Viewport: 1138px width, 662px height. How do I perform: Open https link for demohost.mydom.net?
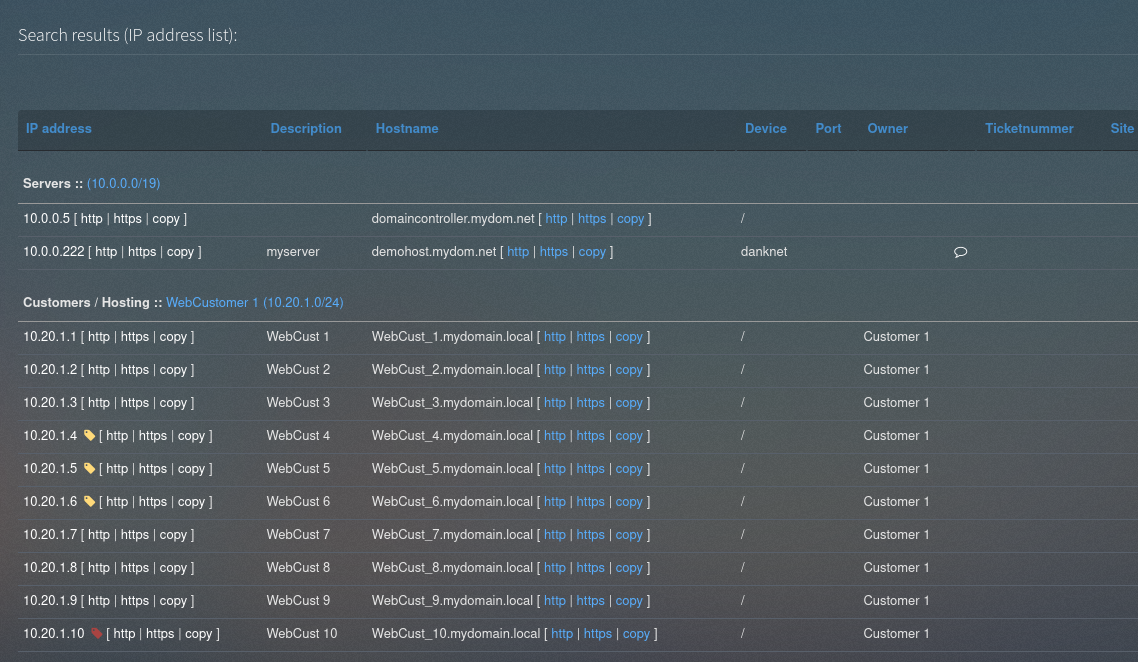coord(554,251)
